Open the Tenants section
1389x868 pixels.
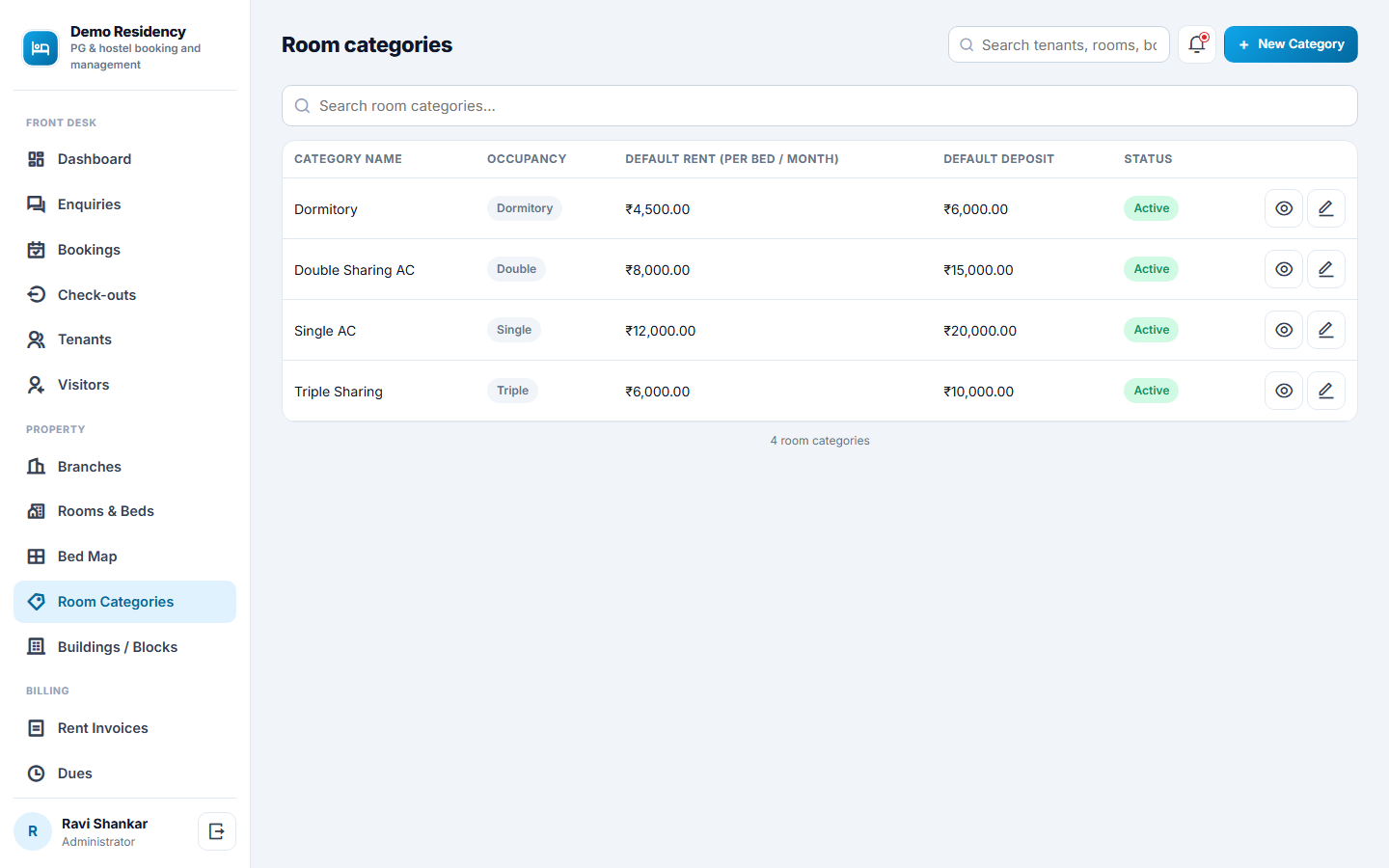[124, 339]
